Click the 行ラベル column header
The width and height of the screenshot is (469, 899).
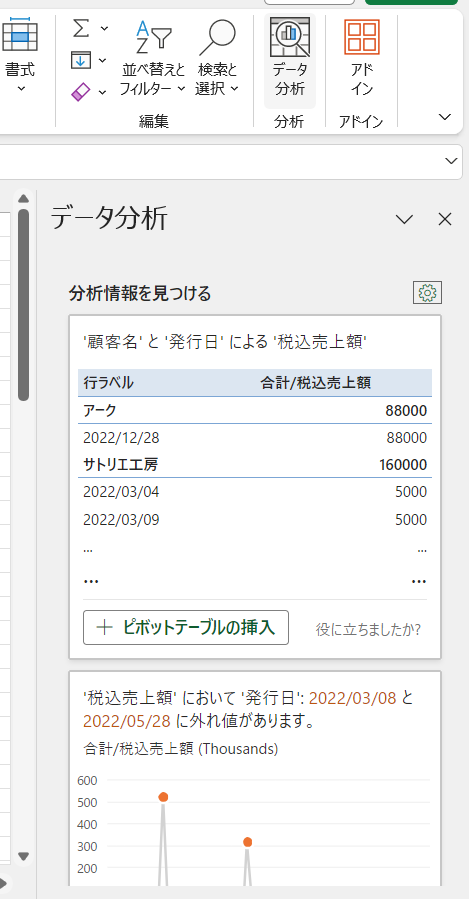[x=108, y=383]
